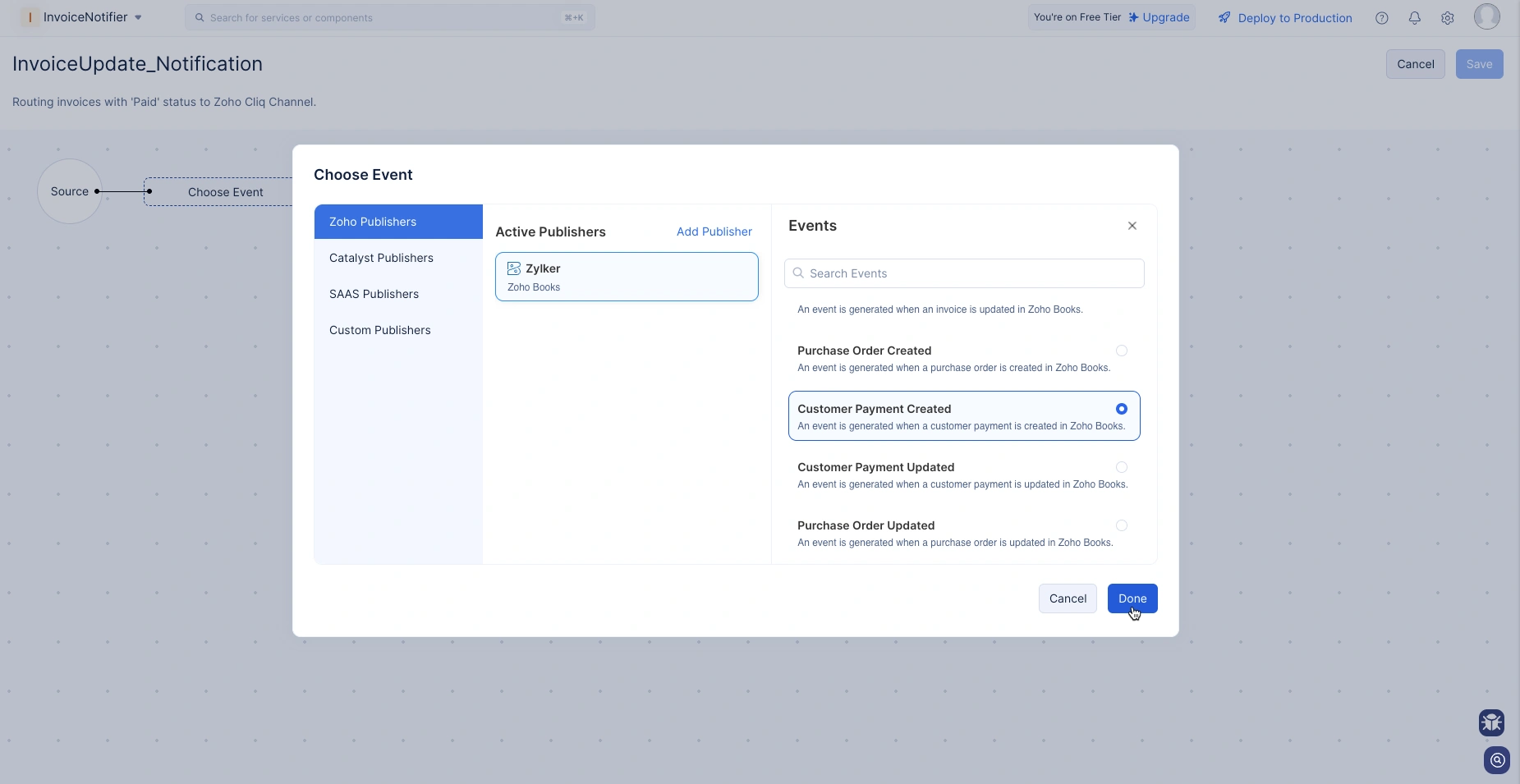Switch to Catalyst Publishers tab
This screenshot has width=1520, height=784.
398,258
